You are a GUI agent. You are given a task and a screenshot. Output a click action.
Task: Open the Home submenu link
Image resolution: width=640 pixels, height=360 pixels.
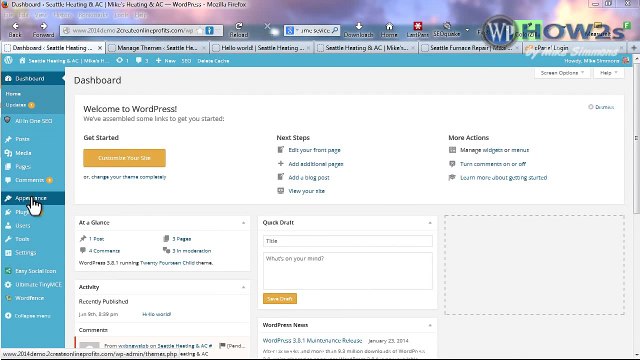click(13, 94)
